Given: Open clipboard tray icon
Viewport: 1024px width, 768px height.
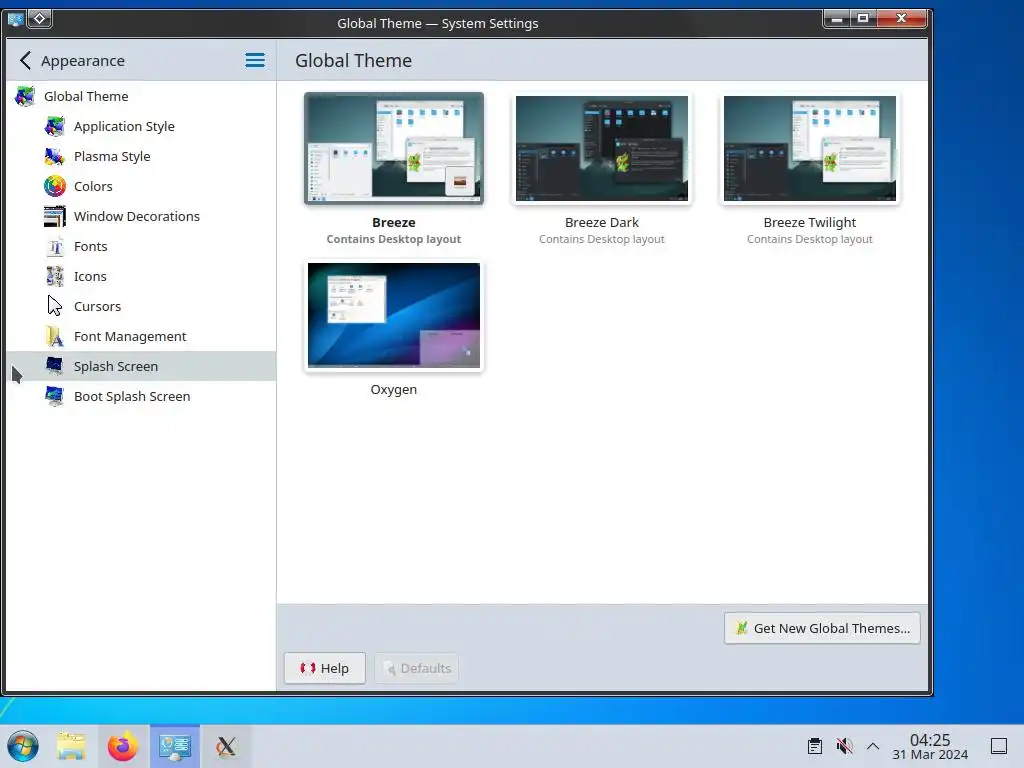Looking at the screenshot, I should tap(814, 746).
